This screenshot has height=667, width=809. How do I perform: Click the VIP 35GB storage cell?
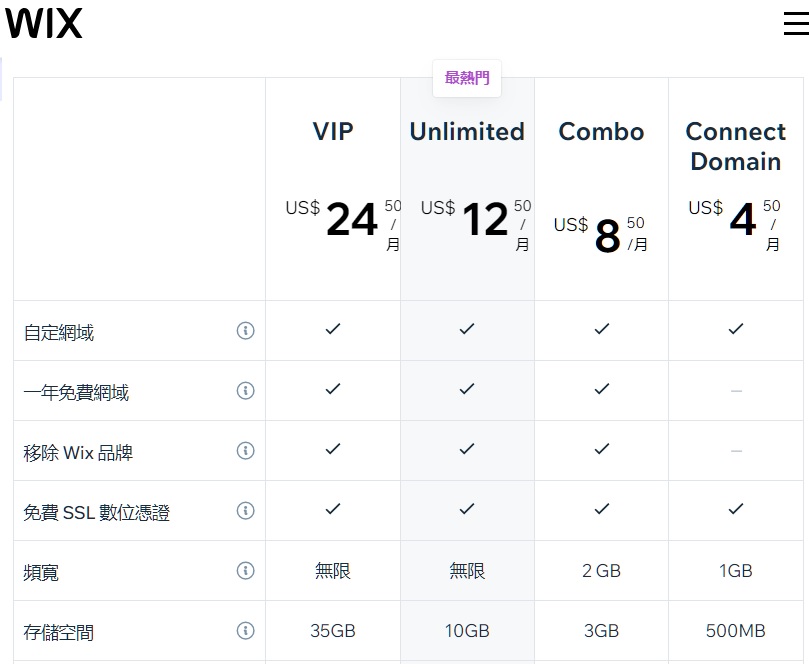(333, 630)
